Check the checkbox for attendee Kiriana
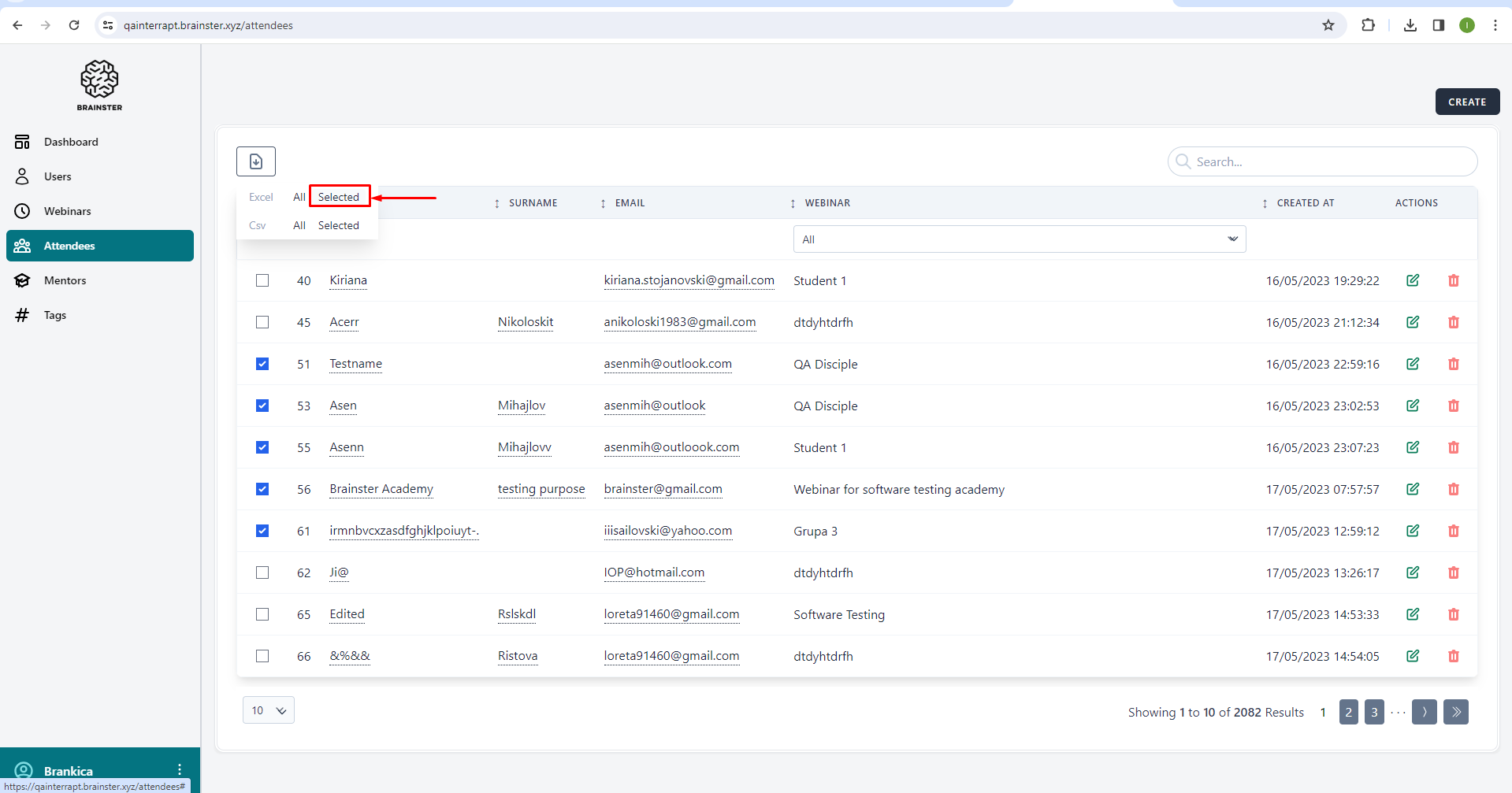 [262, 280]
